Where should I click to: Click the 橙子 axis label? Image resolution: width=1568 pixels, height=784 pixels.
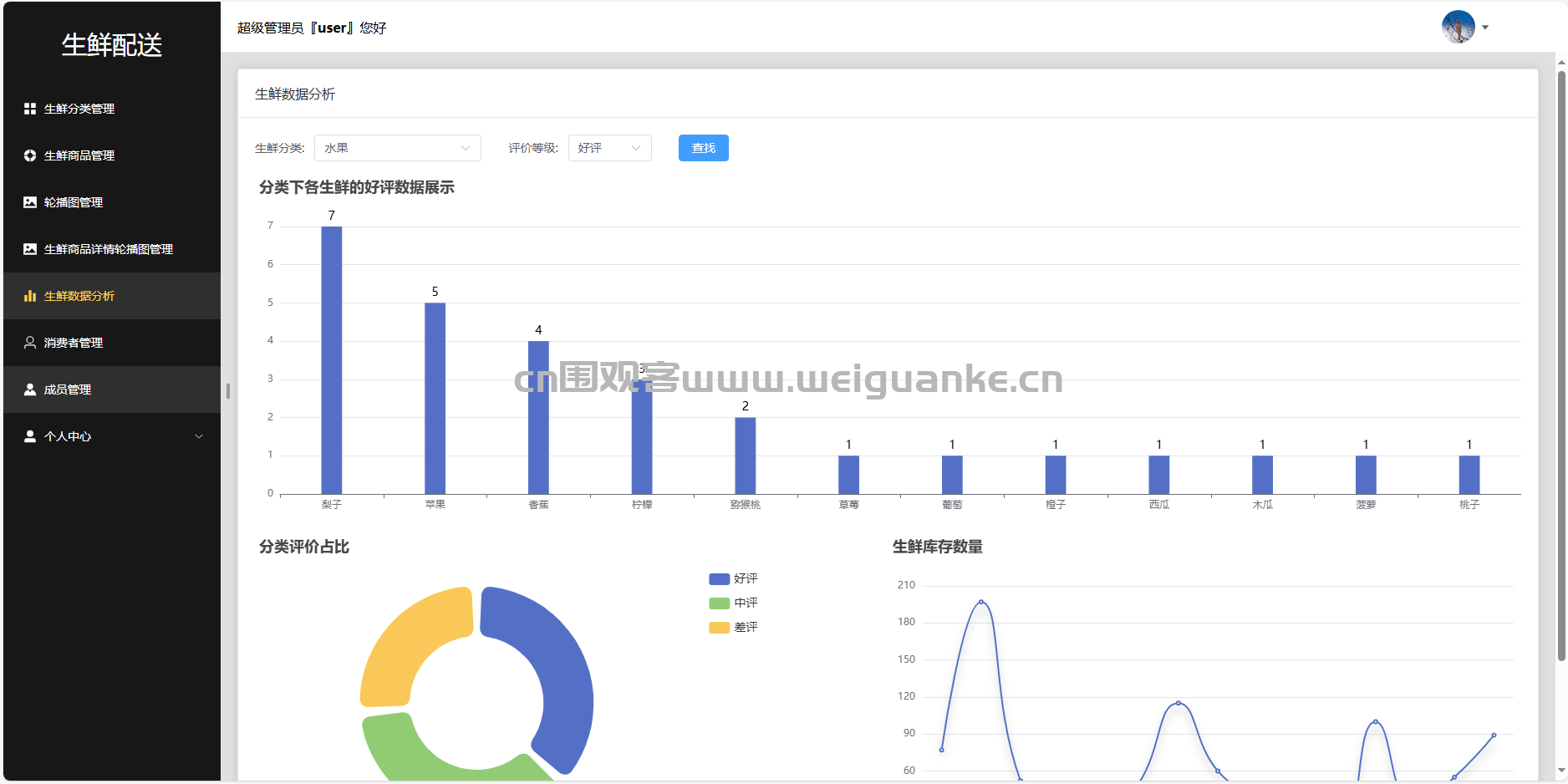coord(1056,505)
